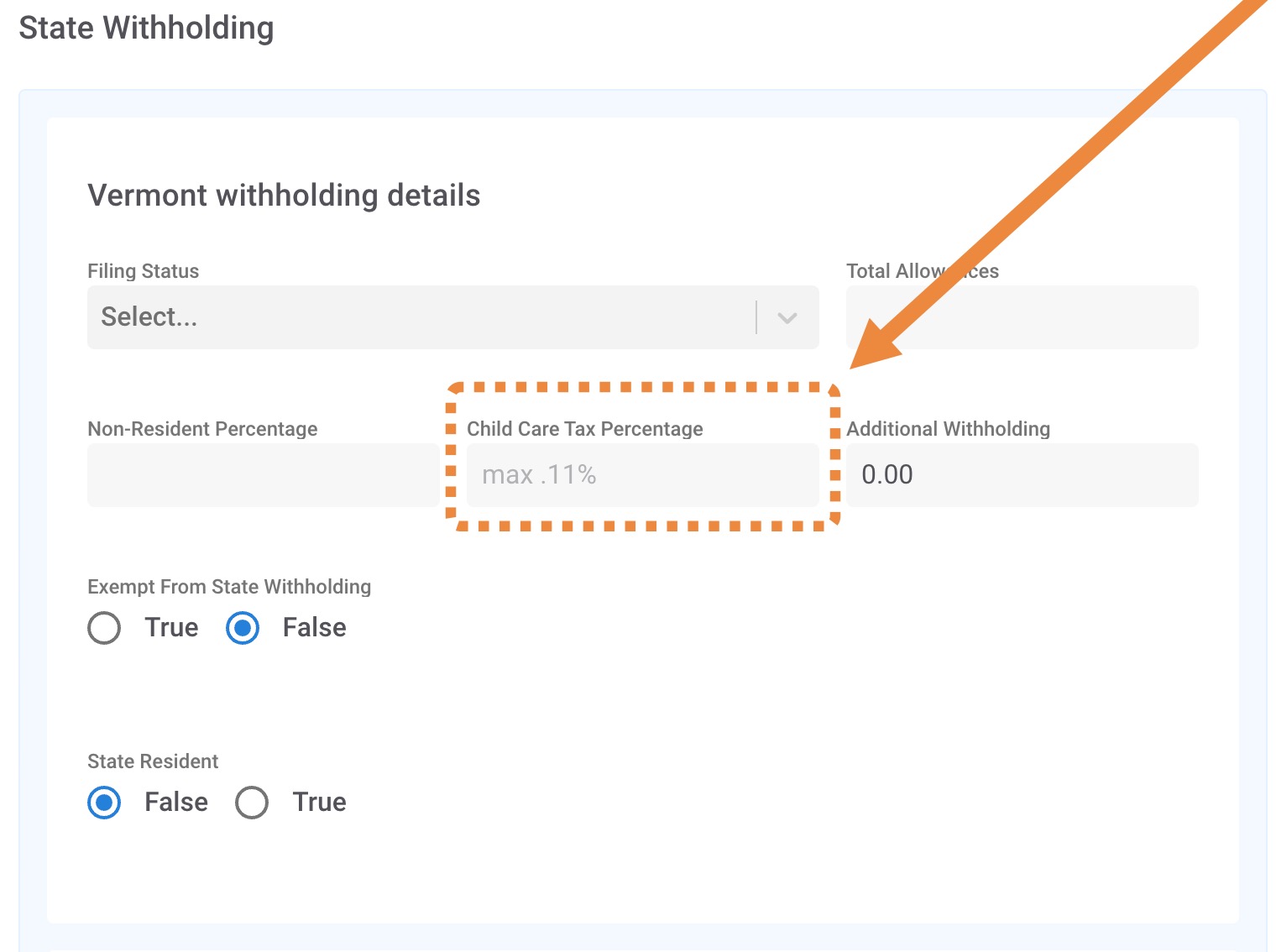Select the False radio circle under State Resident

pyautogui.click(x=104, y=803)
